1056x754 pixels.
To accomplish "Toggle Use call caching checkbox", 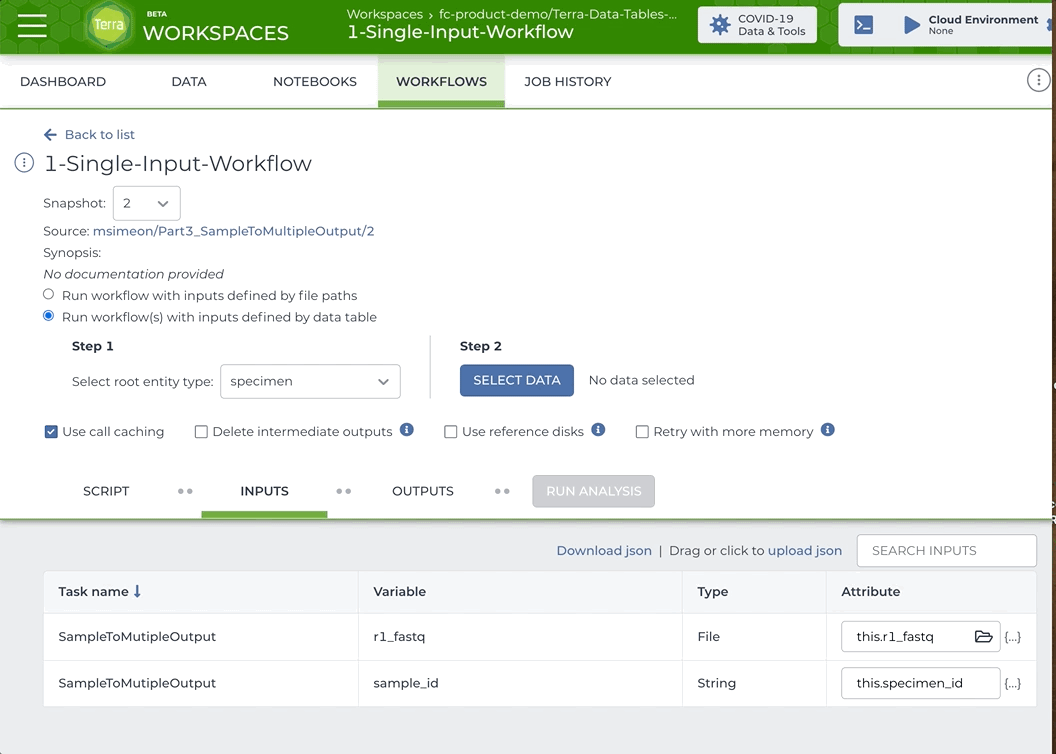I will (x=51, y=432).
